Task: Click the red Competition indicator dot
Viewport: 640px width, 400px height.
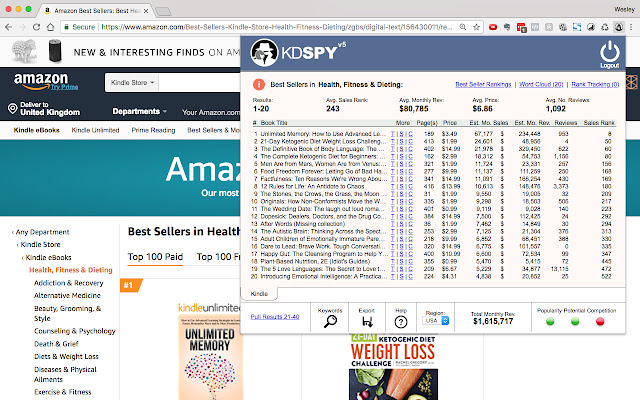Action: 600,322
